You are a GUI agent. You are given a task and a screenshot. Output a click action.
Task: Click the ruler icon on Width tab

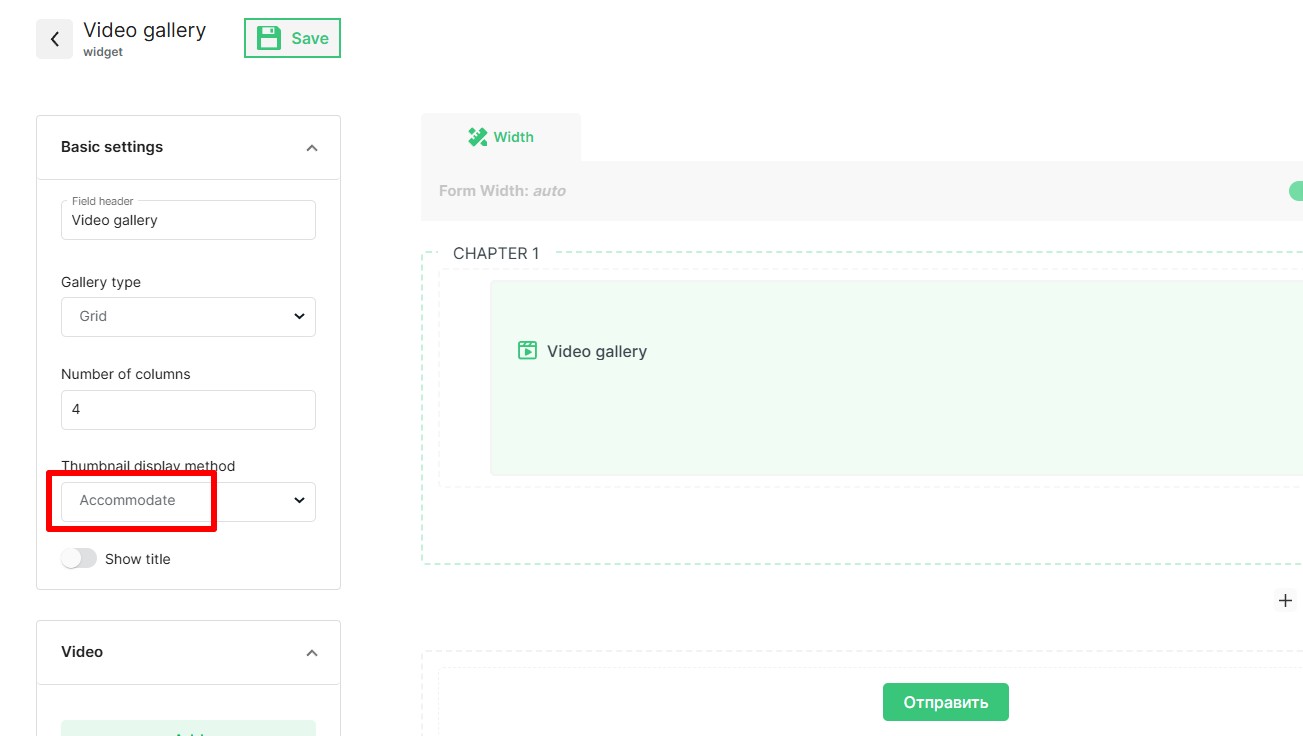tap(477, 137)
